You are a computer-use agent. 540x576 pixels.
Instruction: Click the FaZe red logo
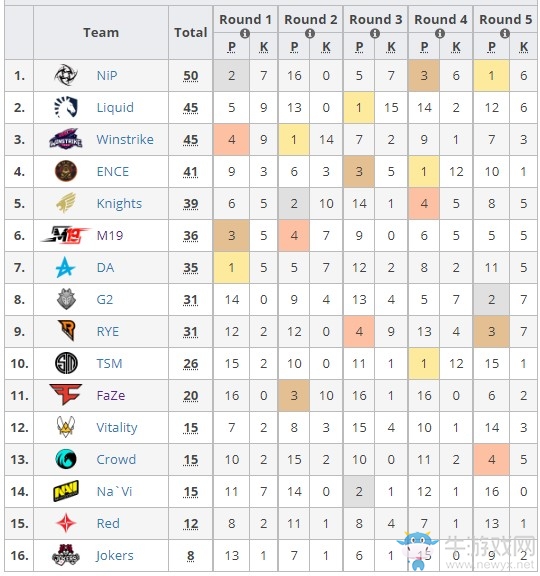point(66,395)
